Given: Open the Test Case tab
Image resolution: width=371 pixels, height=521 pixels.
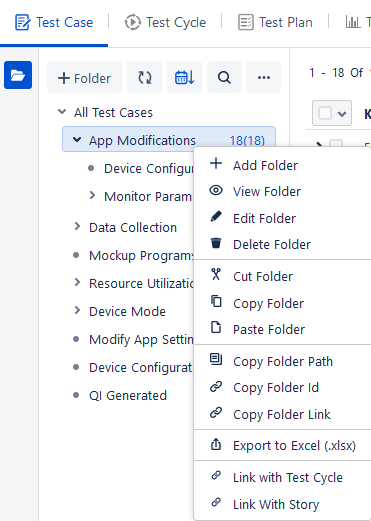Looking at the screenshot, I should (x=54, y=23).
